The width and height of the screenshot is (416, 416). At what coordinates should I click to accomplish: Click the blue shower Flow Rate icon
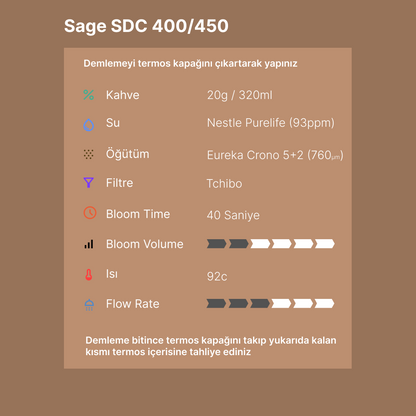pyautogui.click(x=89, y=305)
